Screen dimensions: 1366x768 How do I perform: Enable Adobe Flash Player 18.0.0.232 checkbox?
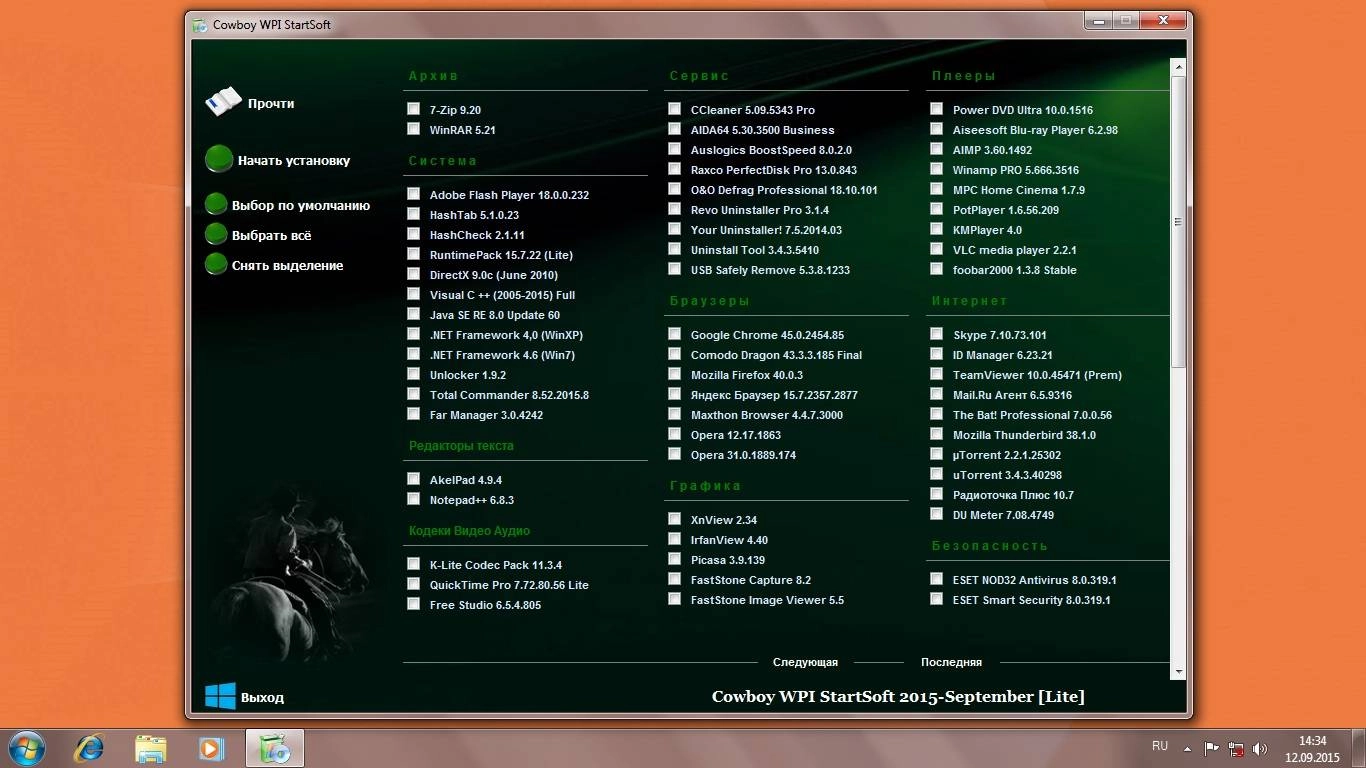coord(413,194)
